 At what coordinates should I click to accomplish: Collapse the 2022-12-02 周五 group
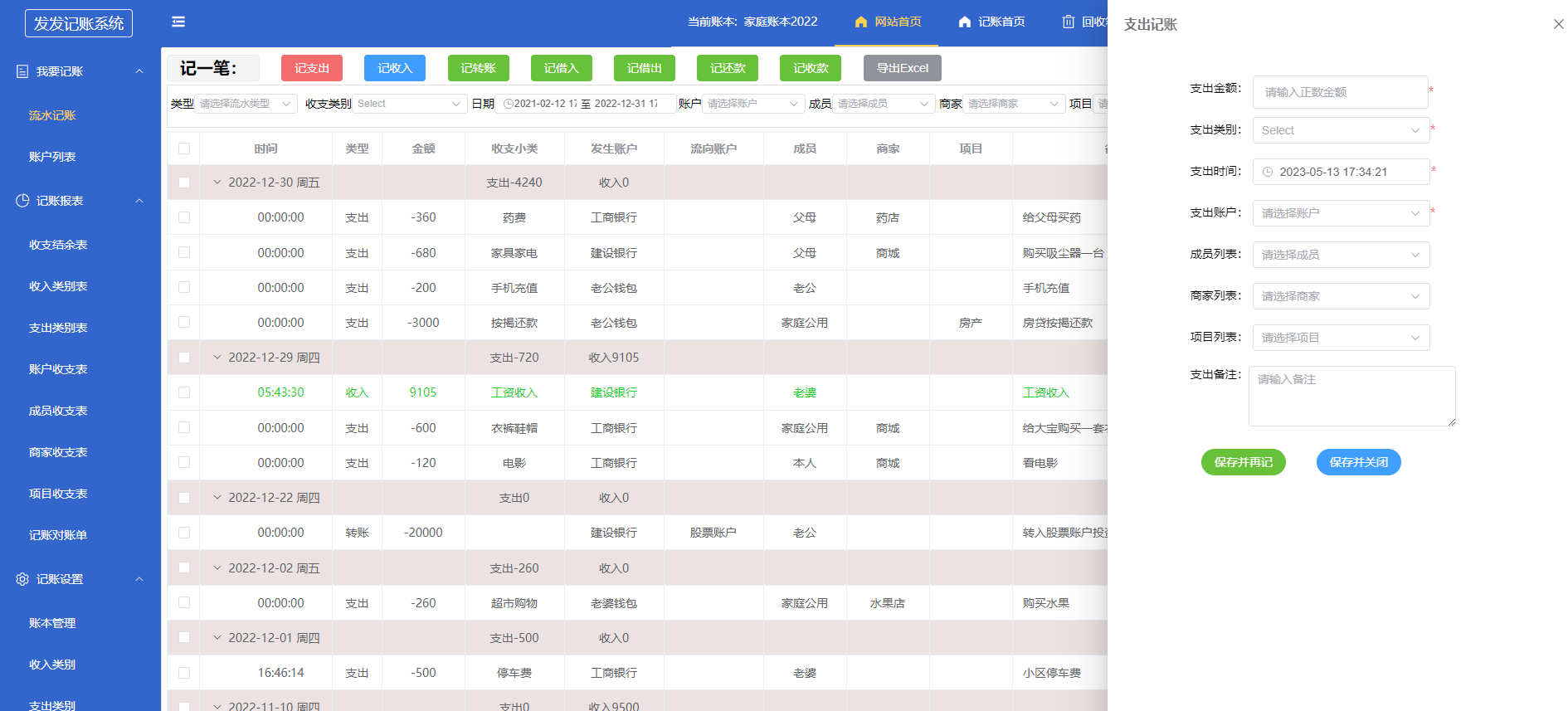217,568
